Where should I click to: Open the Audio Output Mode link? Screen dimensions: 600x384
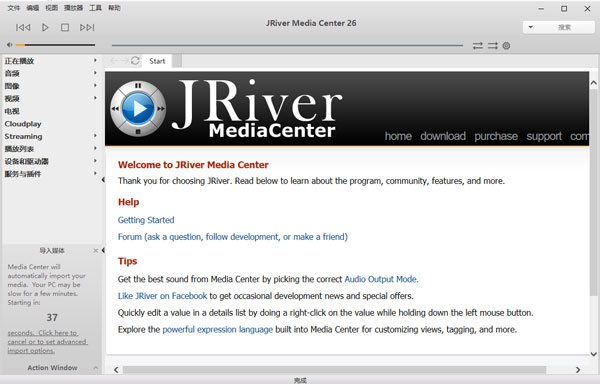382,279
